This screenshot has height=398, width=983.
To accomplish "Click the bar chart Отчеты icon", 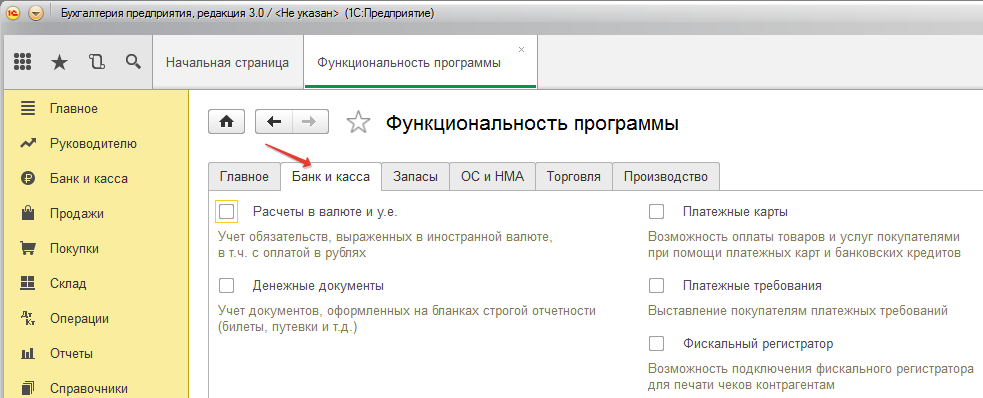I will coord(28,353).
